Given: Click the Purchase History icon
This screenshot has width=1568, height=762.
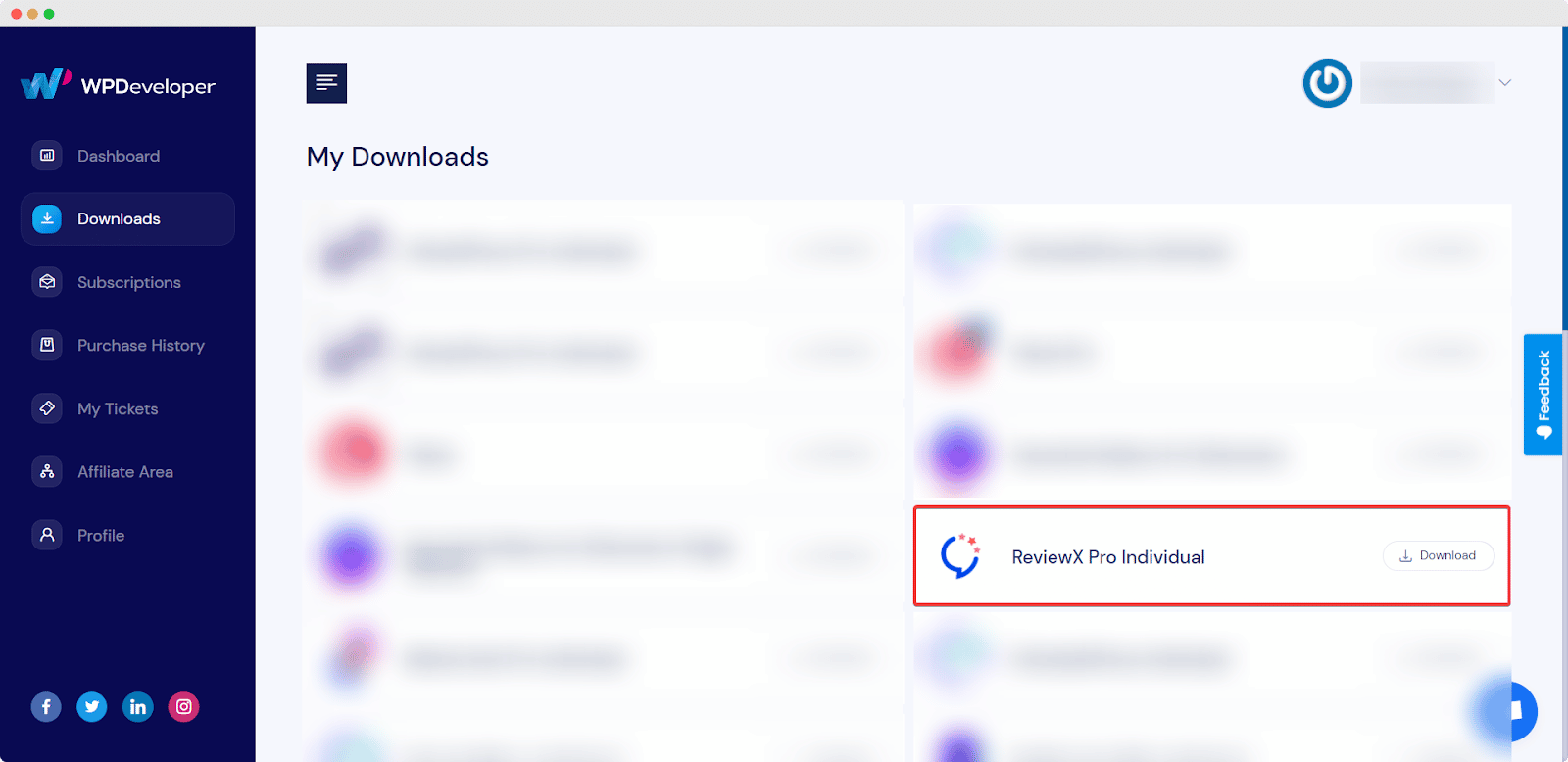Looking at the screenshot, I should pyautogui.click(x=46, y=345).
